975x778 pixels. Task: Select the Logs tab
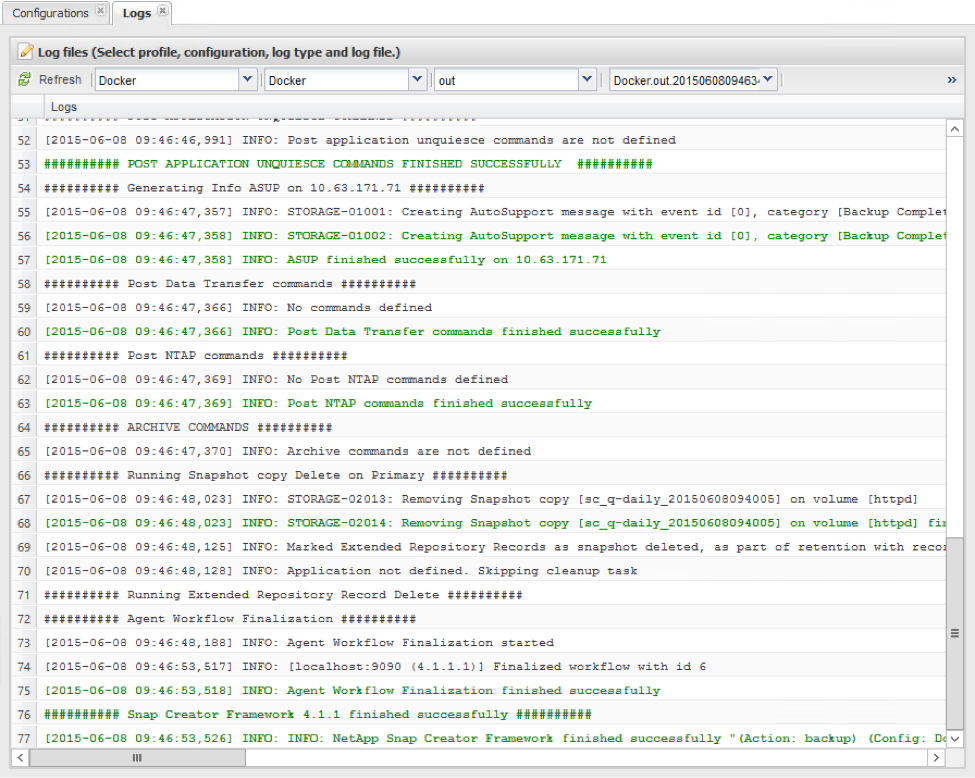136,13
